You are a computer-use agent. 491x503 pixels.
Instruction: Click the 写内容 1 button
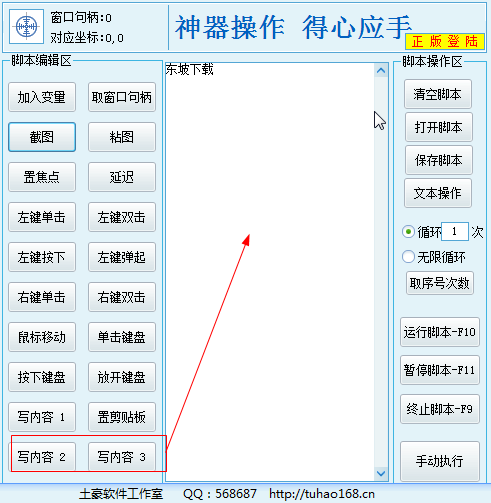pyautogui.click(x=42, y=417)
